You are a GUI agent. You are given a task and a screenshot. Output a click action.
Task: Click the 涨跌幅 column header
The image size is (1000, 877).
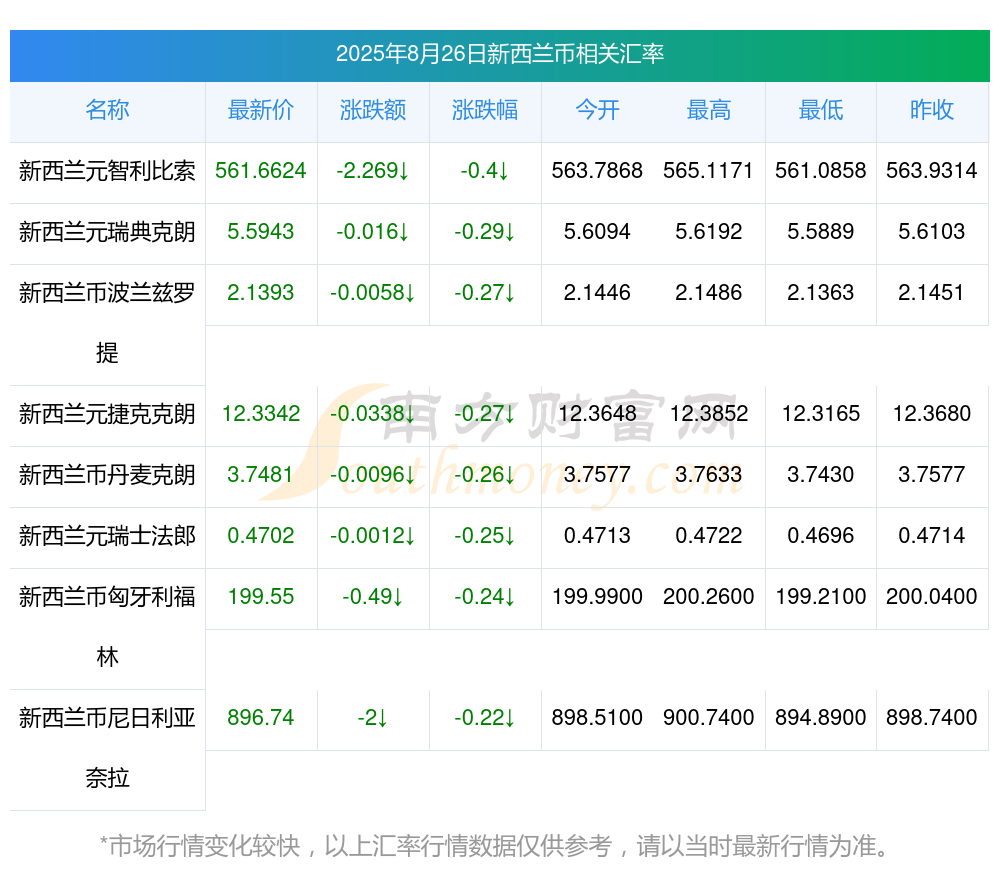click(485, 110)
